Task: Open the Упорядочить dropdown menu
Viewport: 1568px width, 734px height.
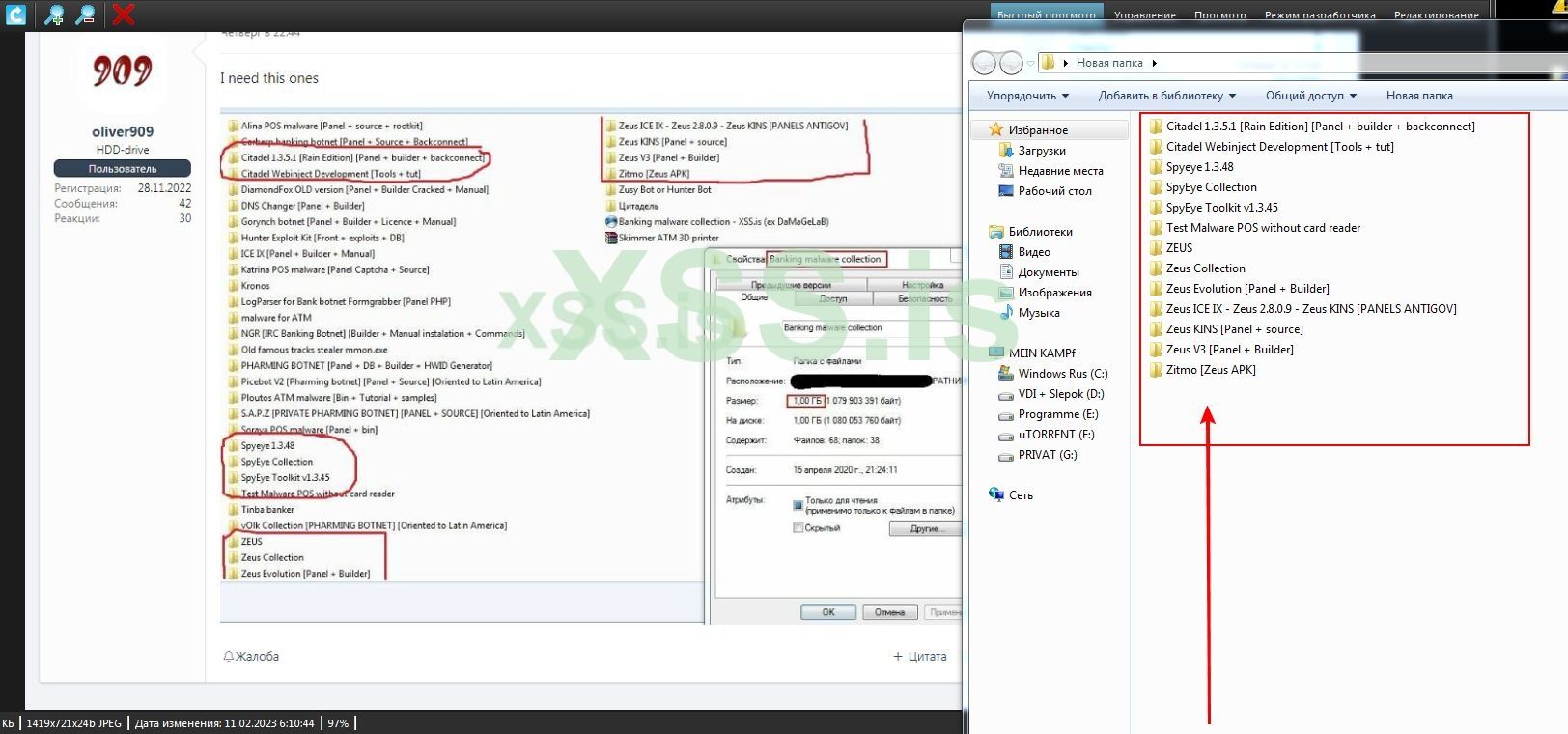Action: tap(1027, 96)
